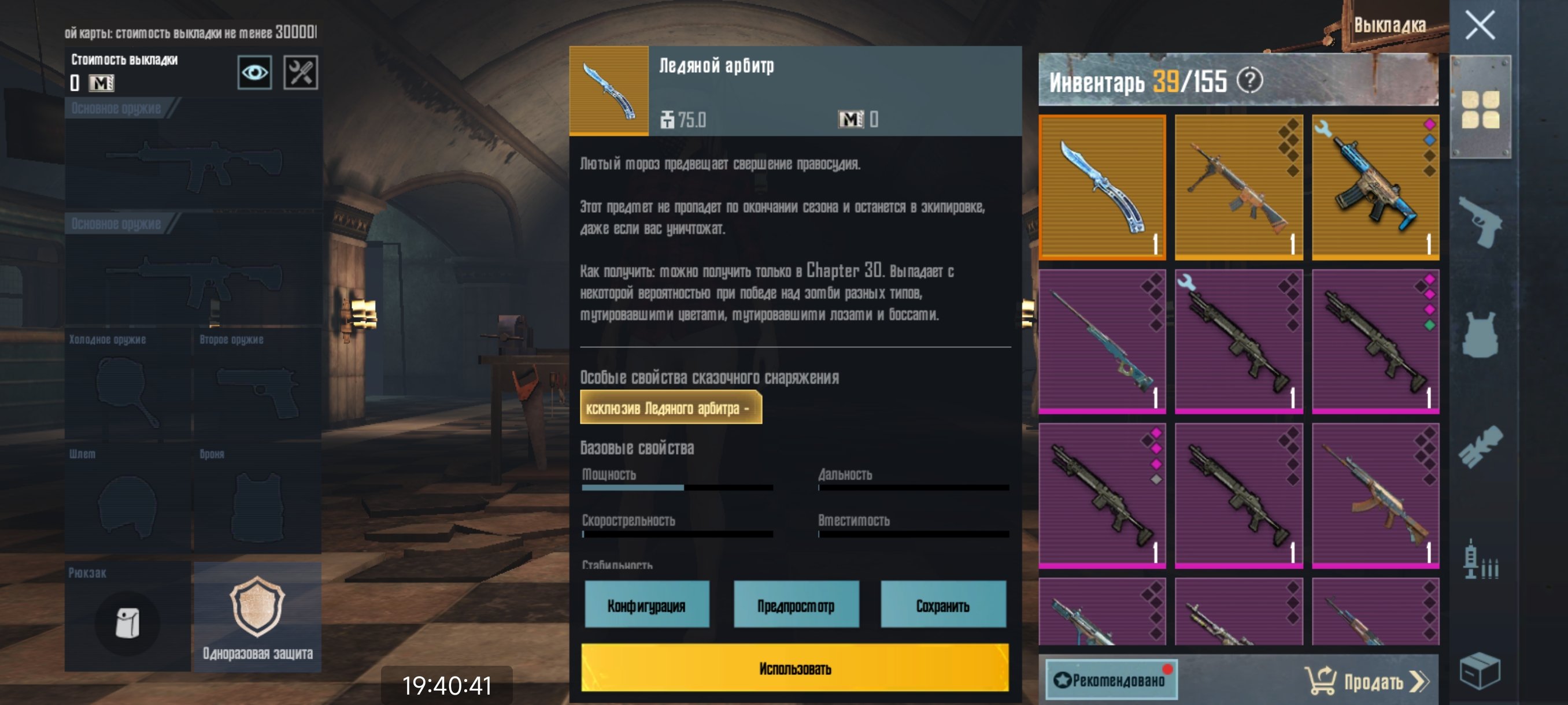Click the Использовать yellow button

tap(794, 669)
